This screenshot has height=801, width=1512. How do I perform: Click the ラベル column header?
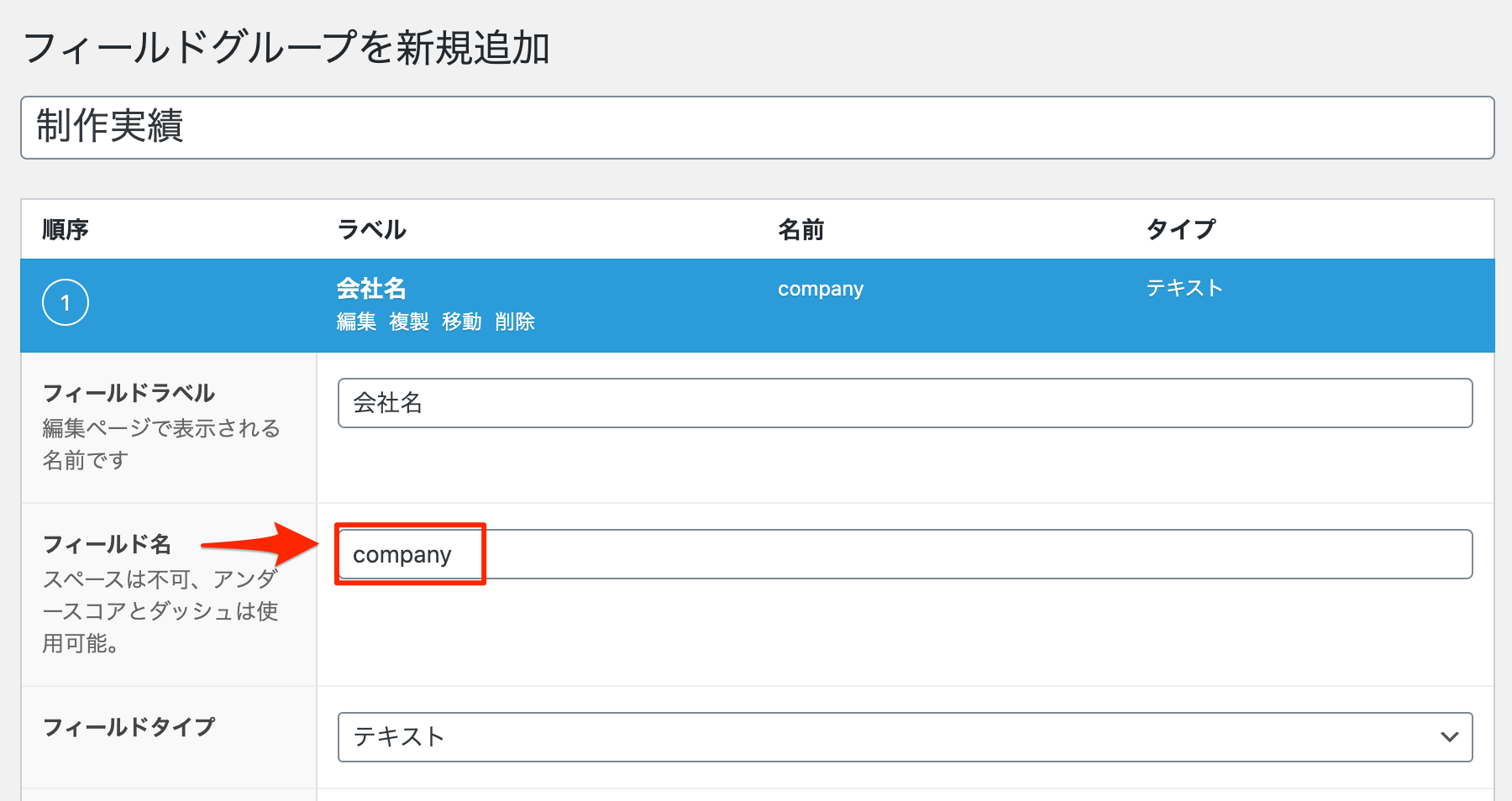(x=371, y=229)
